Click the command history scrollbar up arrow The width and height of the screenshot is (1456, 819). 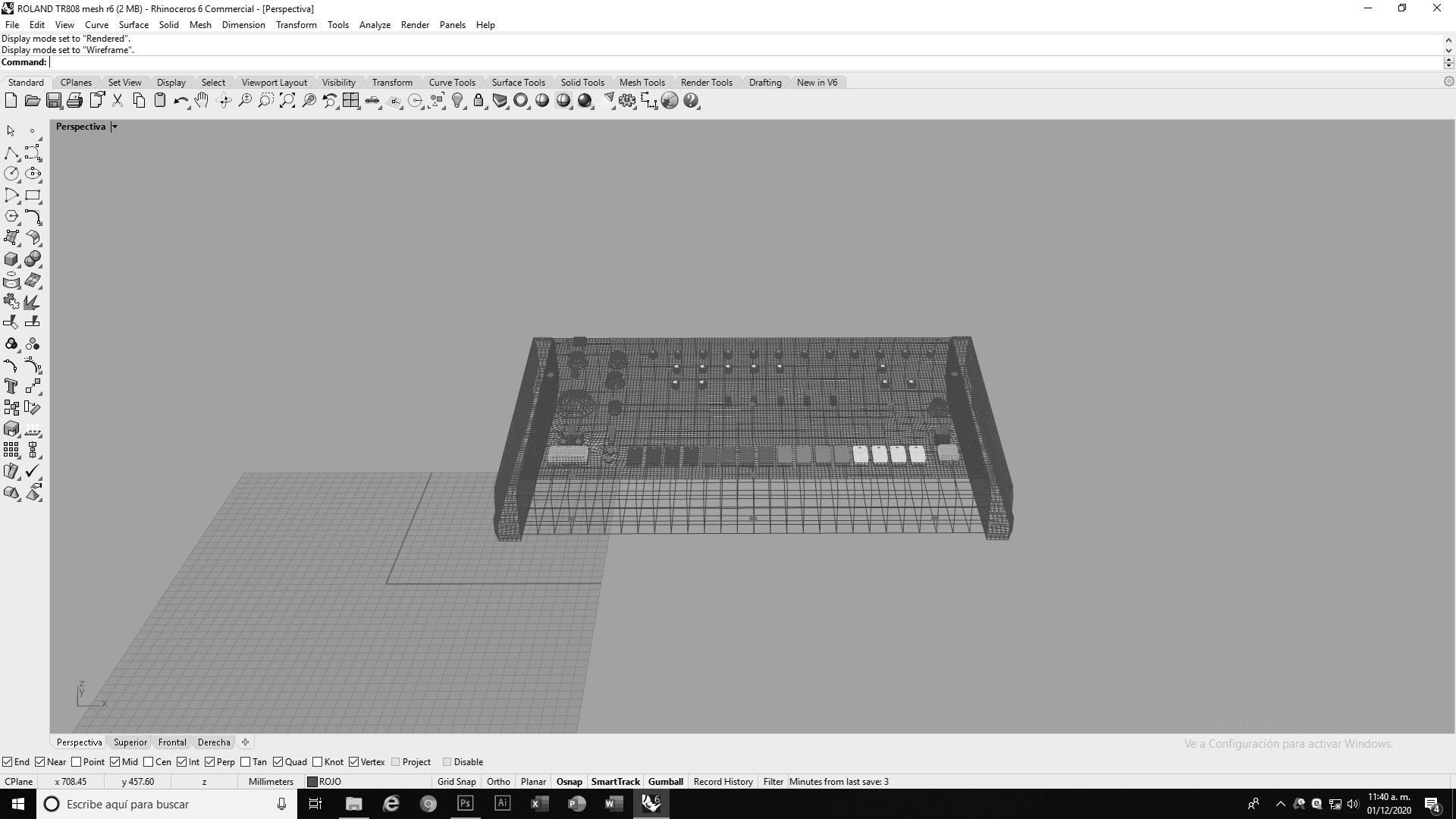coord(1448,39)
